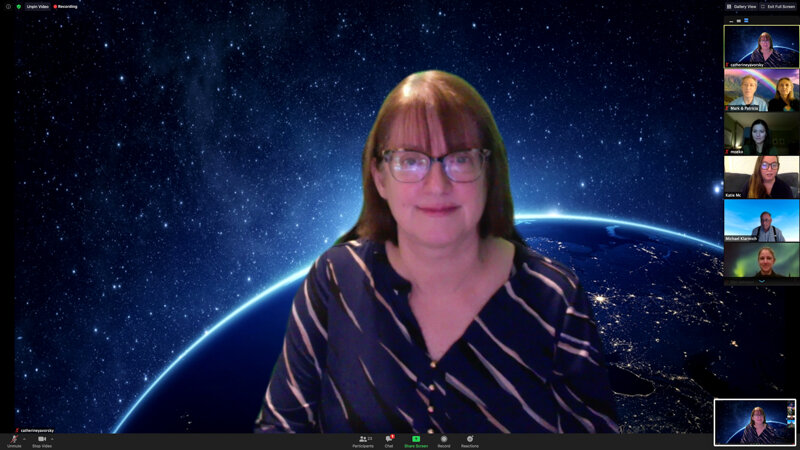Select Michael Klarovich video thumbnail
This screenshot has width=800, height=450.
pyautogui.click(x=761, y=220)
